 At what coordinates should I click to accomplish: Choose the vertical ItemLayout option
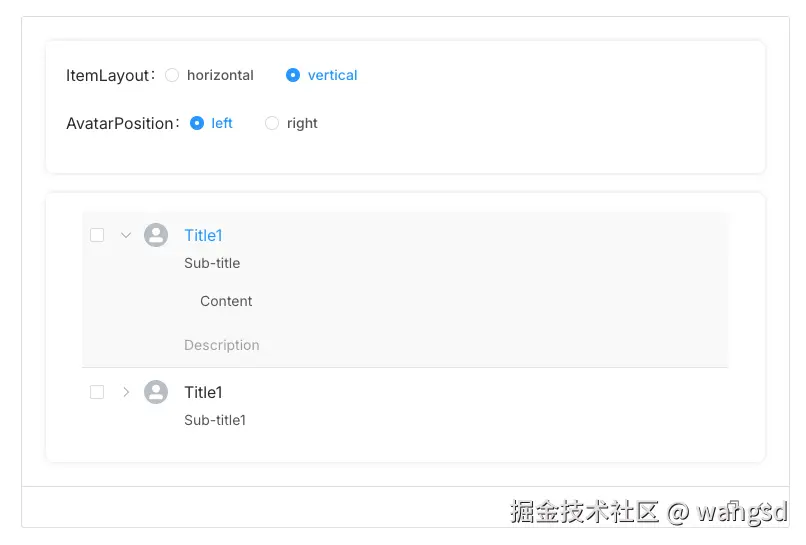tap(293, 75)
